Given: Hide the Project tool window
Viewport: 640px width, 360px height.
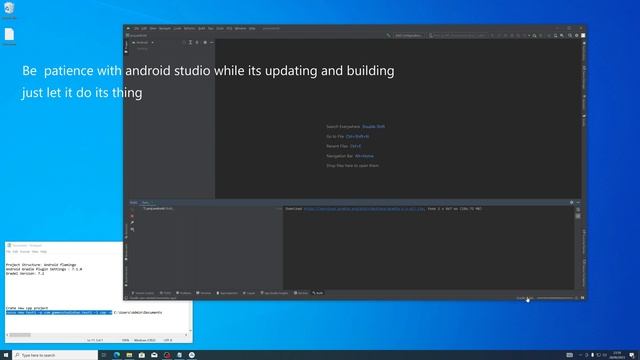Looking at the screenshot, I should pos(211,42).
